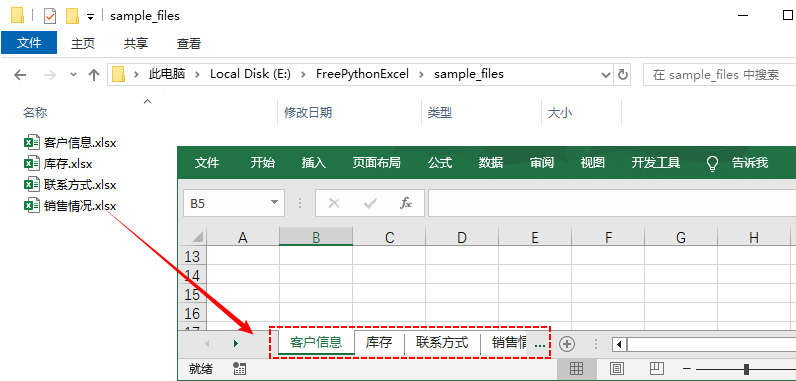
Task: Add a new sheet with plus button
Action: coord(567,344)
